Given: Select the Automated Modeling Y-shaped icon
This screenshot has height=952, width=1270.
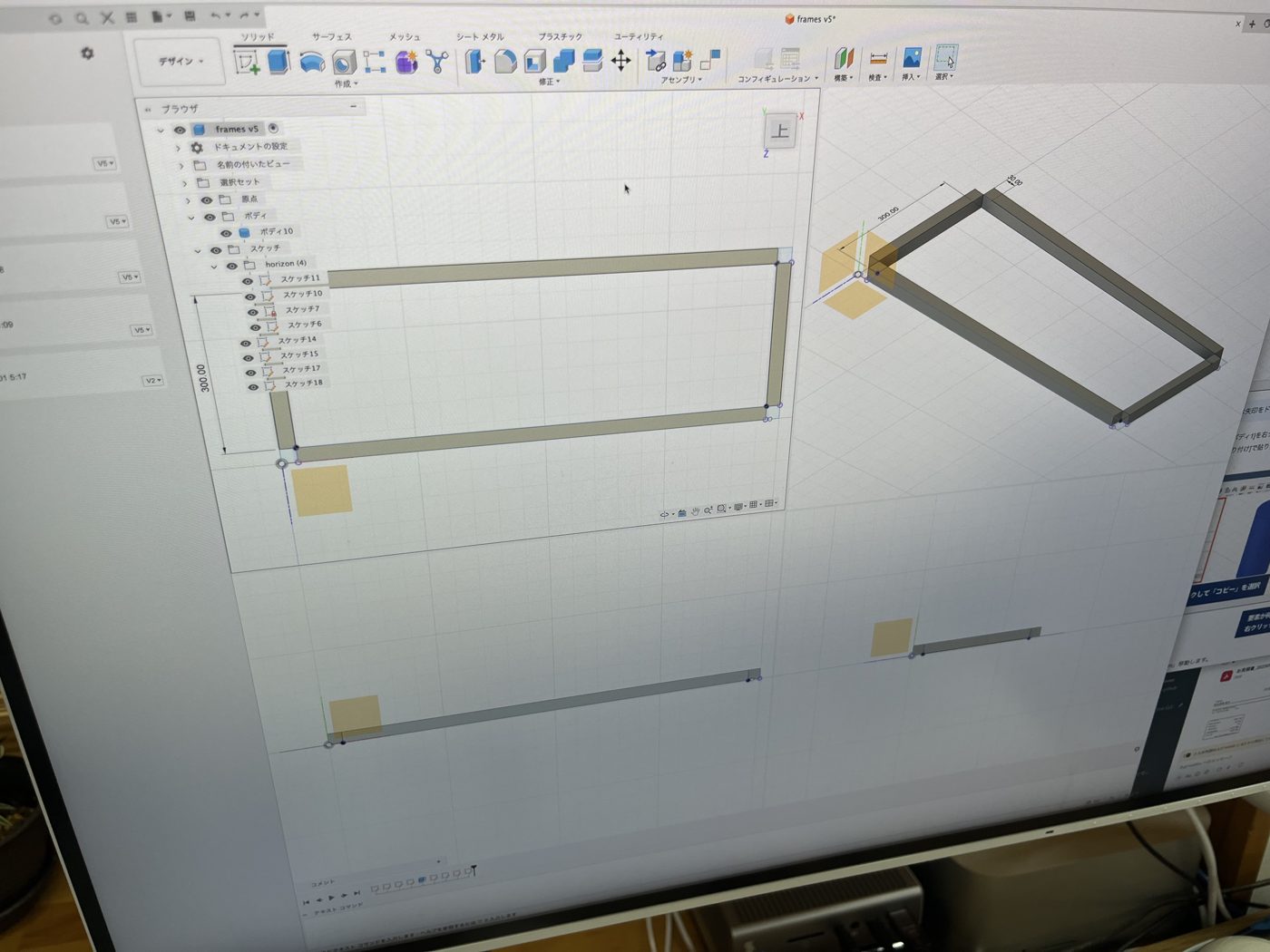Looking at the screenshot, I should point(437,61).
